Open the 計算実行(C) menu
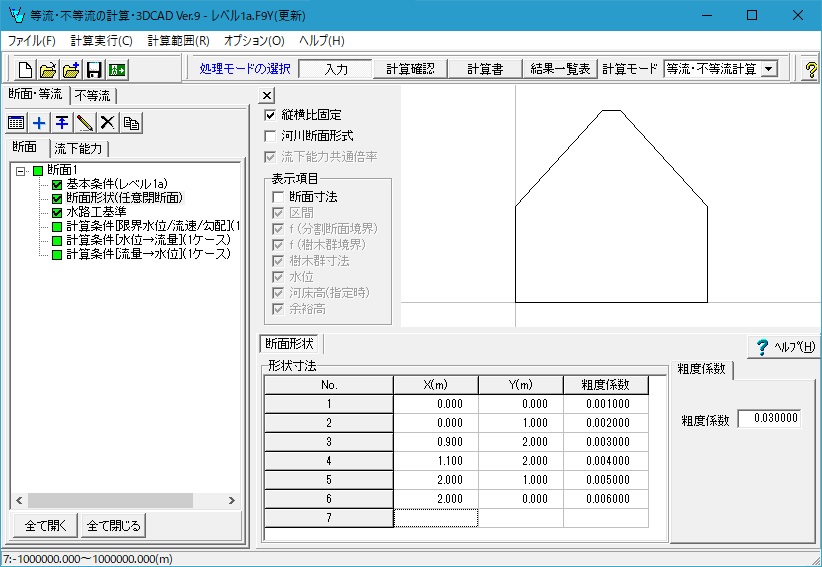 (102, 41)
